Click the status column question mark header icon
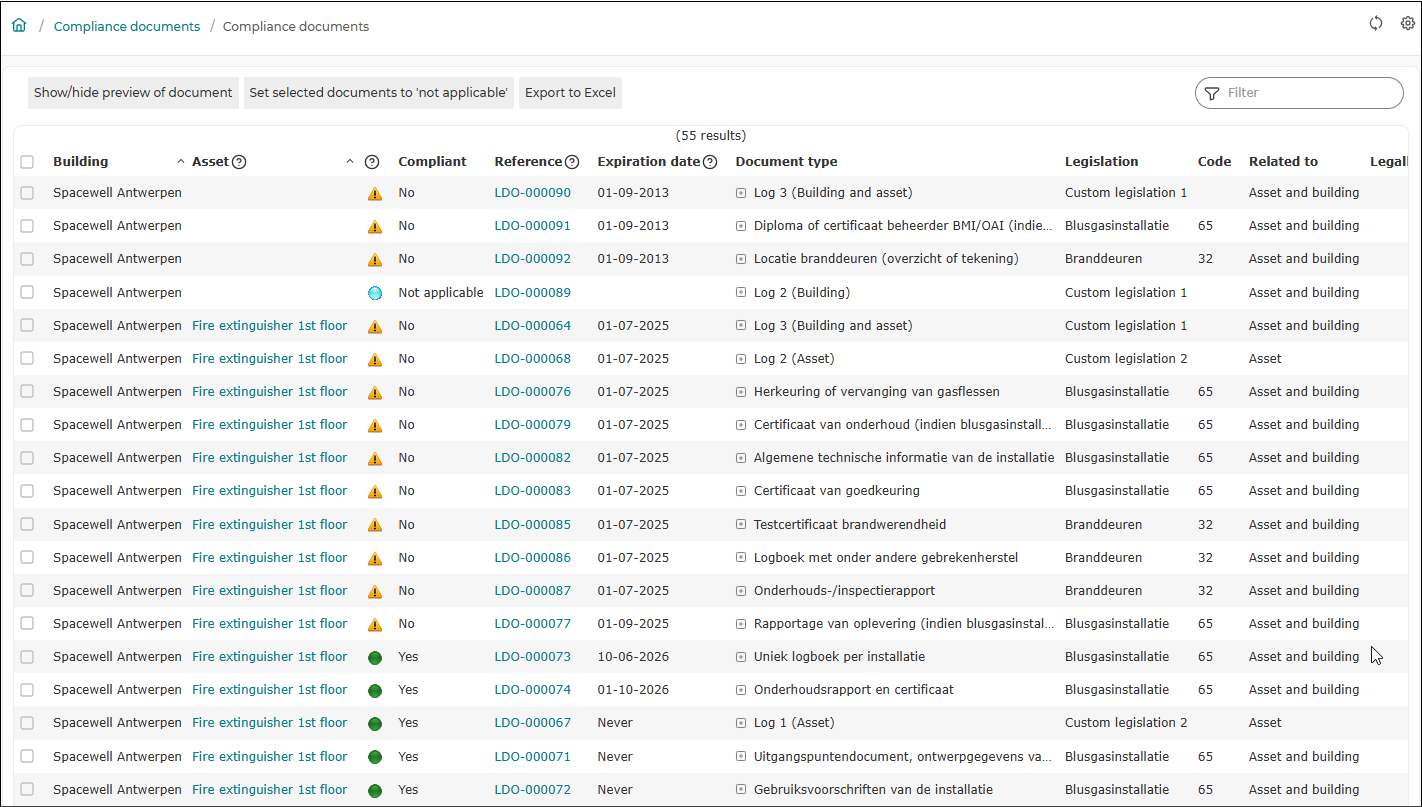1422x807 pixels. coord(372,162)
